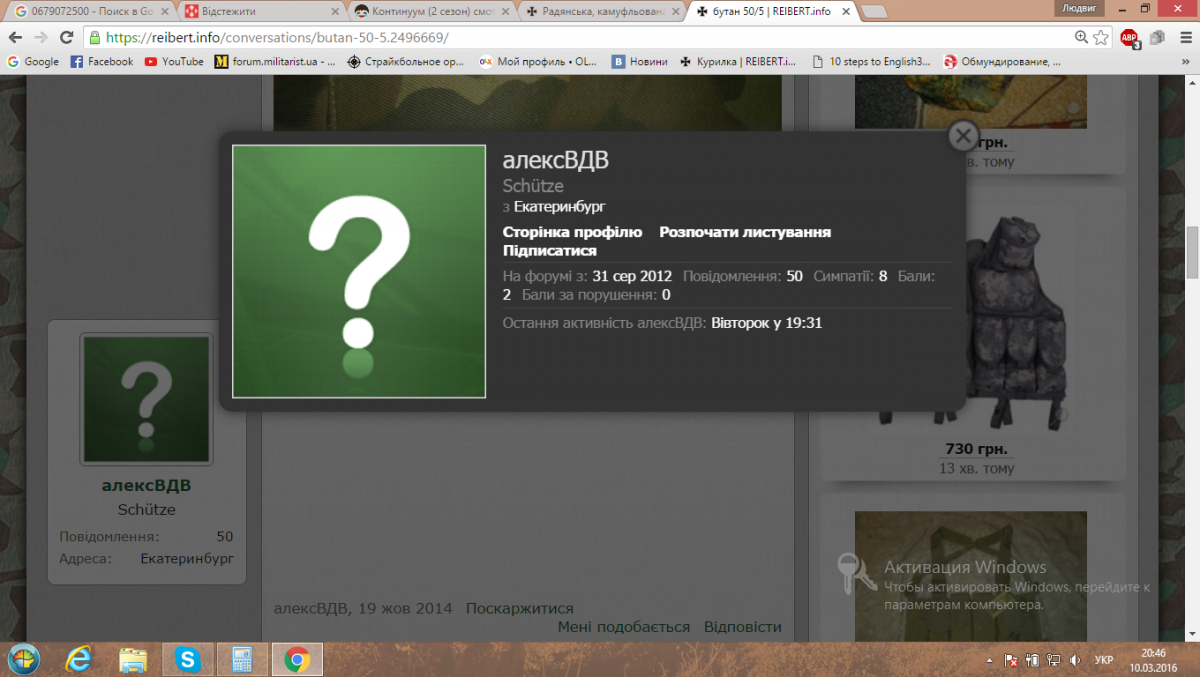
Task: Click the Екатеринбург address link in sidebar
Action: (187, 559)
